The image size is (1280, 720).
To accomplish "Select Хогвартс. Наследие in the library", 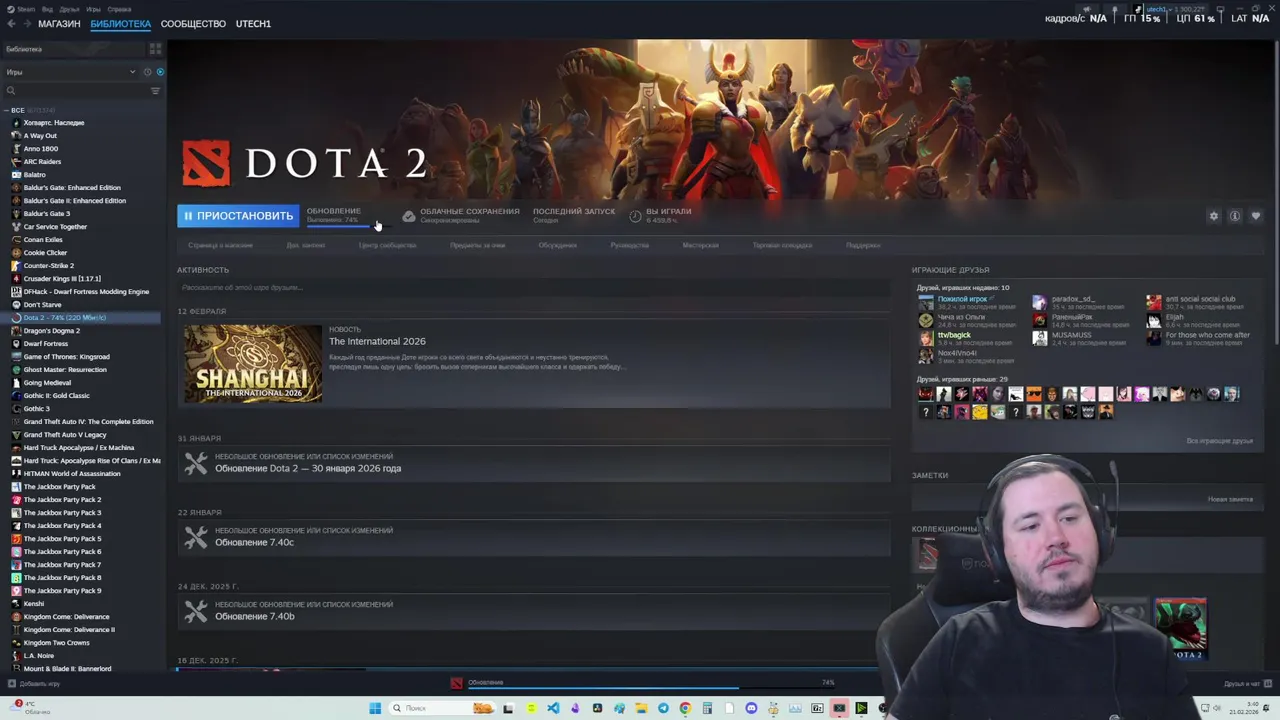I will pyautogui.click(x=53, y=123).
